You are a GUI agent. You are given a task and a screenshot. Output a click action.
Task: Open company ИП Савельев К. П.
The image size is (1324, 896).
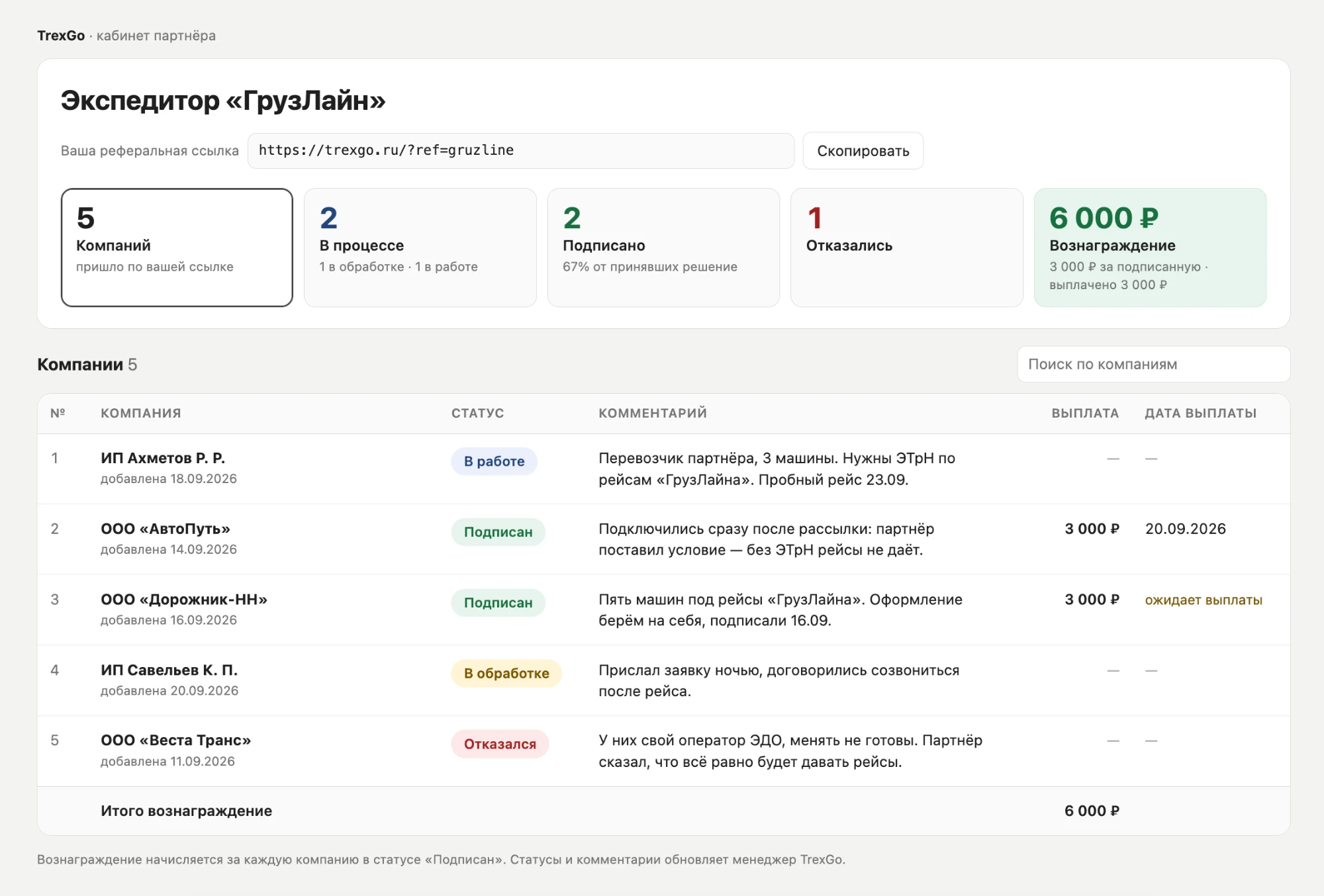point(169,670)
